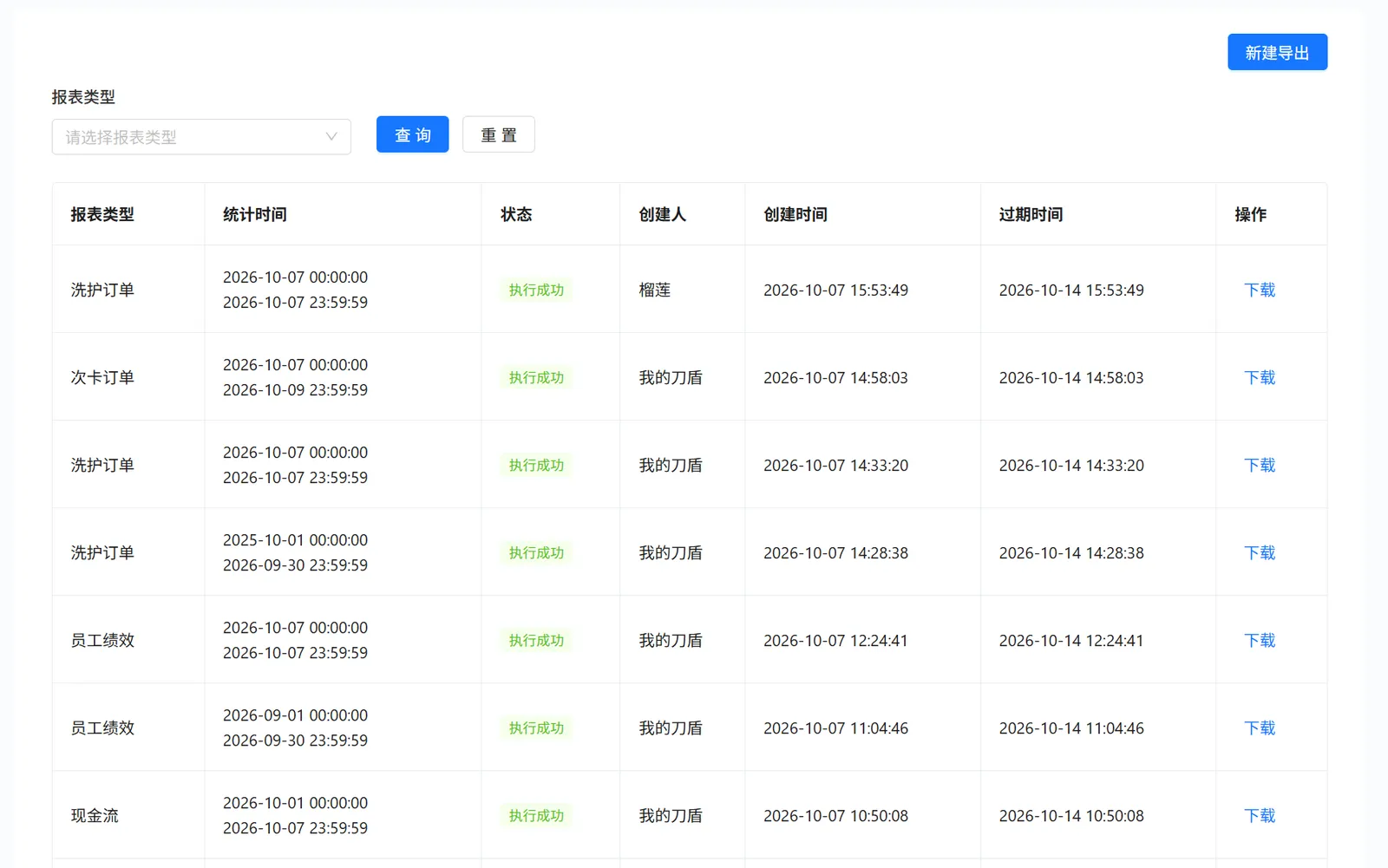Download the 员工绩效 report created at 11:04:46

1260,728
